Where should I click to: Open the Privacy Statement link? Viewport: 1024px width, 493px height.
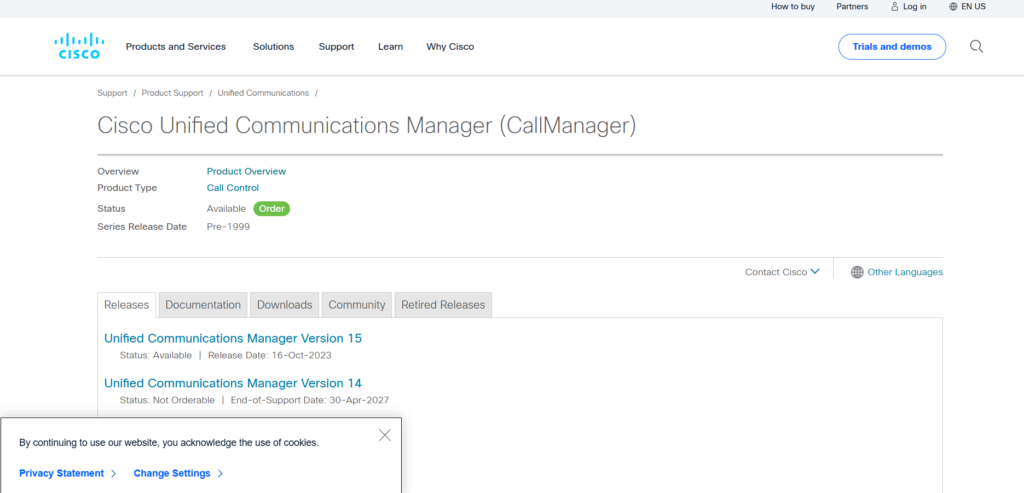[61, 473]
